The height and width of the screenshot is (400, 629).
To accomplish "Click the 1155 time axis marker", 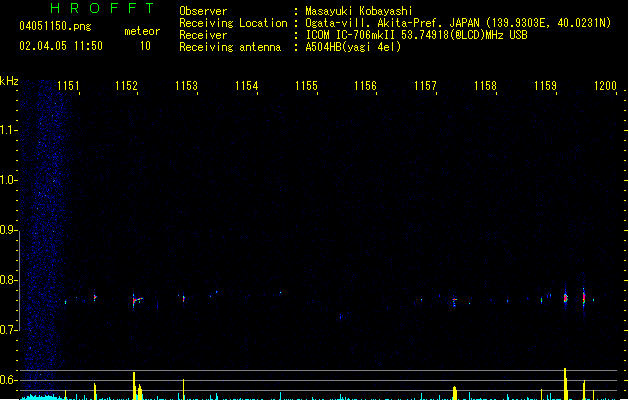I will point(306,86).
